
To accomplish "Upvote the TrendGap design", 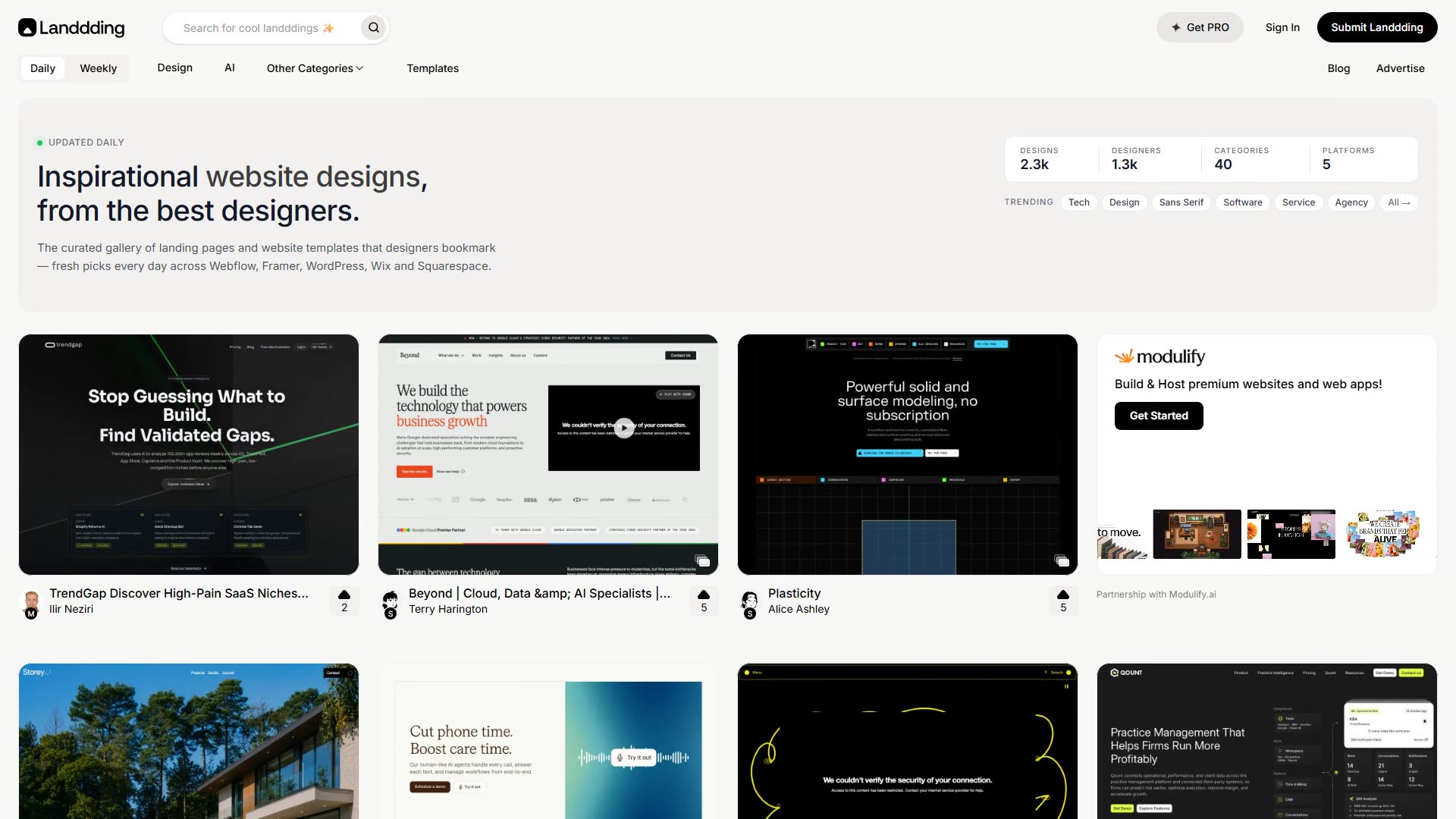I will tap(344, 601).
